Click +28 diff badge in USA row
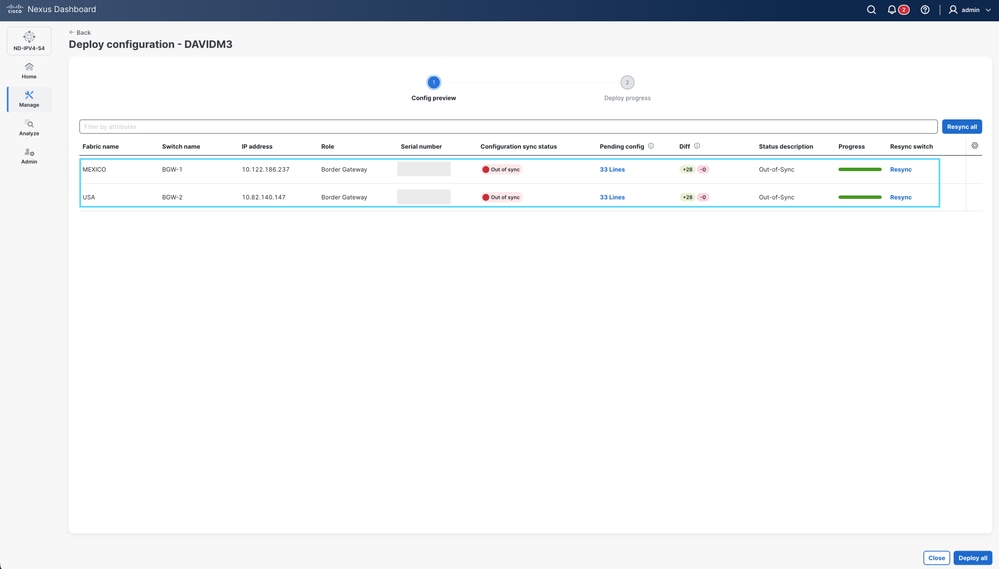The height and width of the screenshot is (569, 999). pos(687,198)
